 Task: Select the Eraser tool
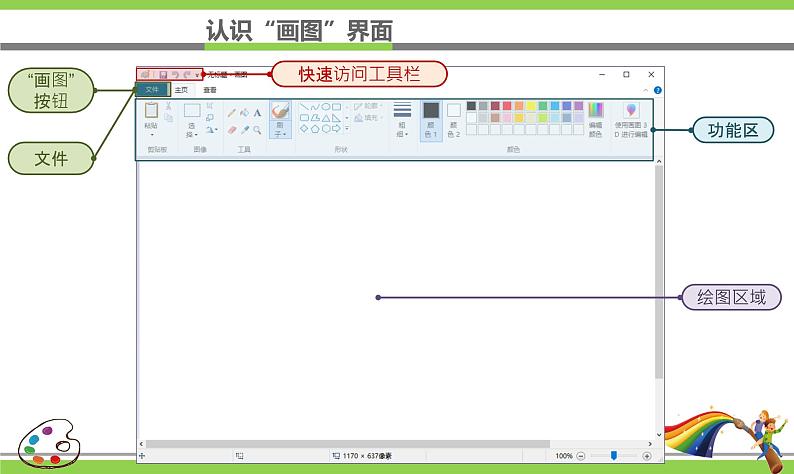tap(232, 130)
